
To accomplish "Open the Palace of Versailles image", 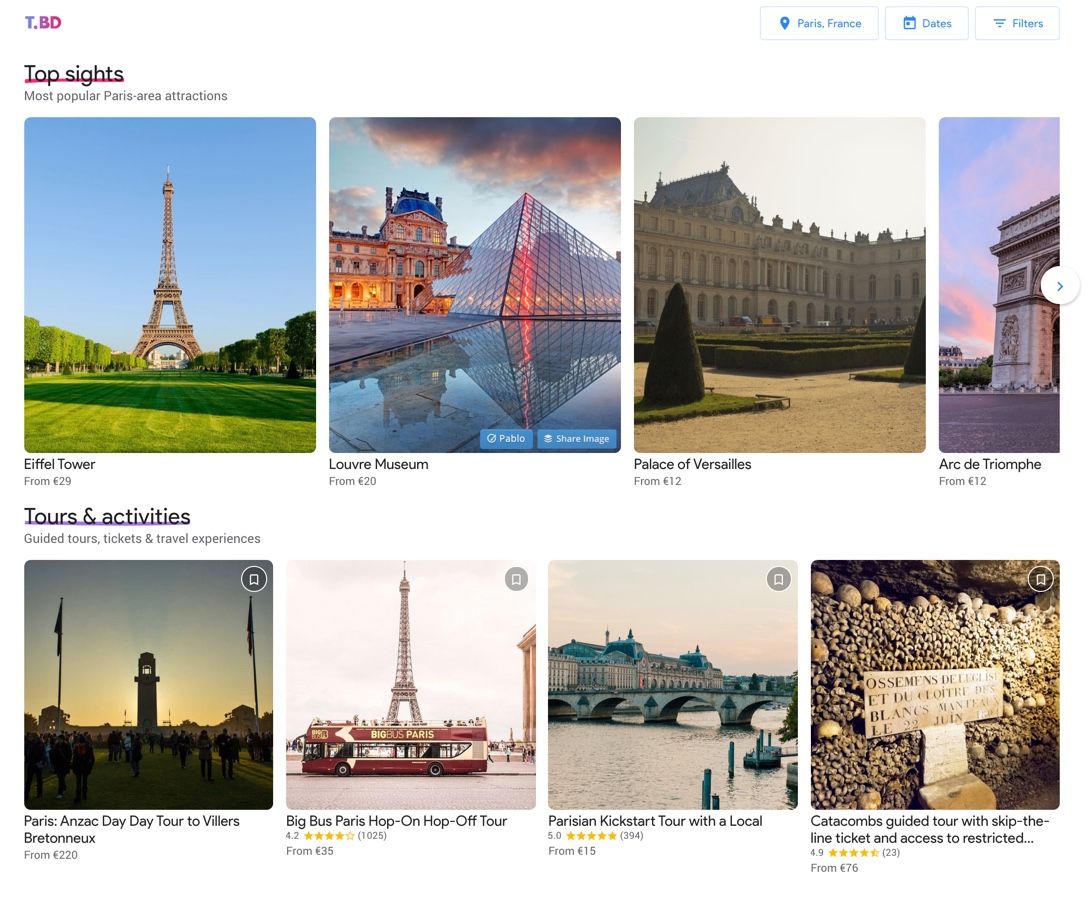I will (779, 284).
